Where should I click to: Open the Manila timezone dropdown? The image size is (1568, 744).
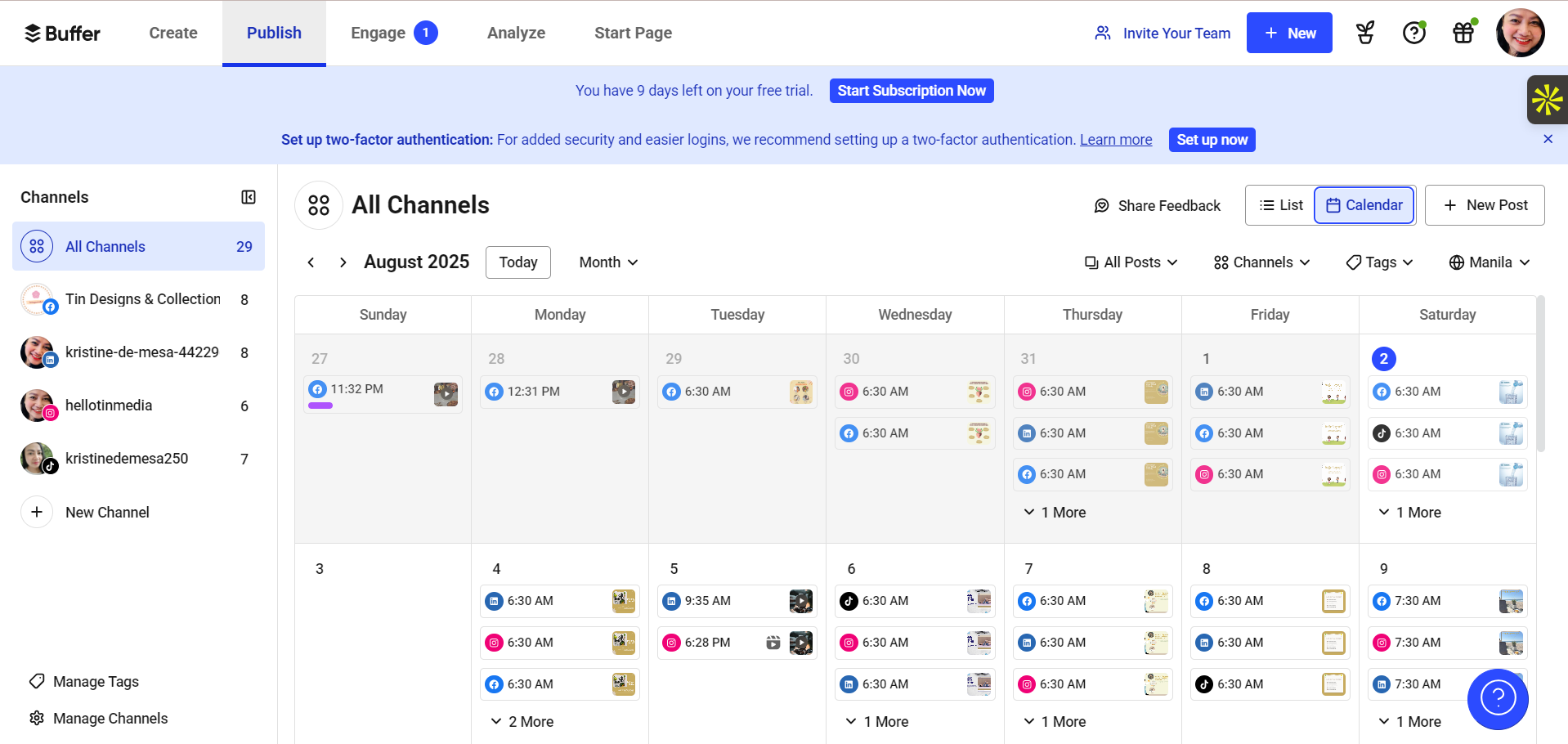click(1489, 262)
